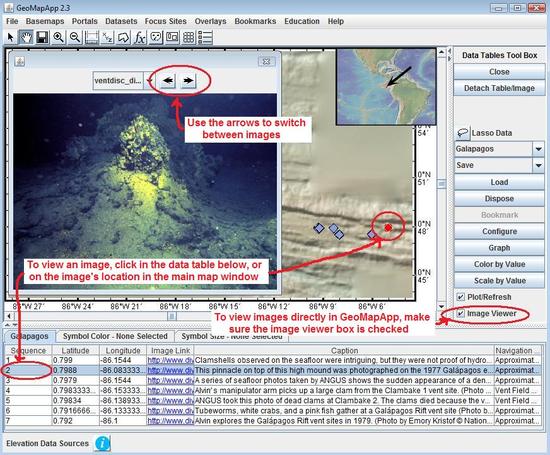Click the map scroll up arrow

coord(442,52)
